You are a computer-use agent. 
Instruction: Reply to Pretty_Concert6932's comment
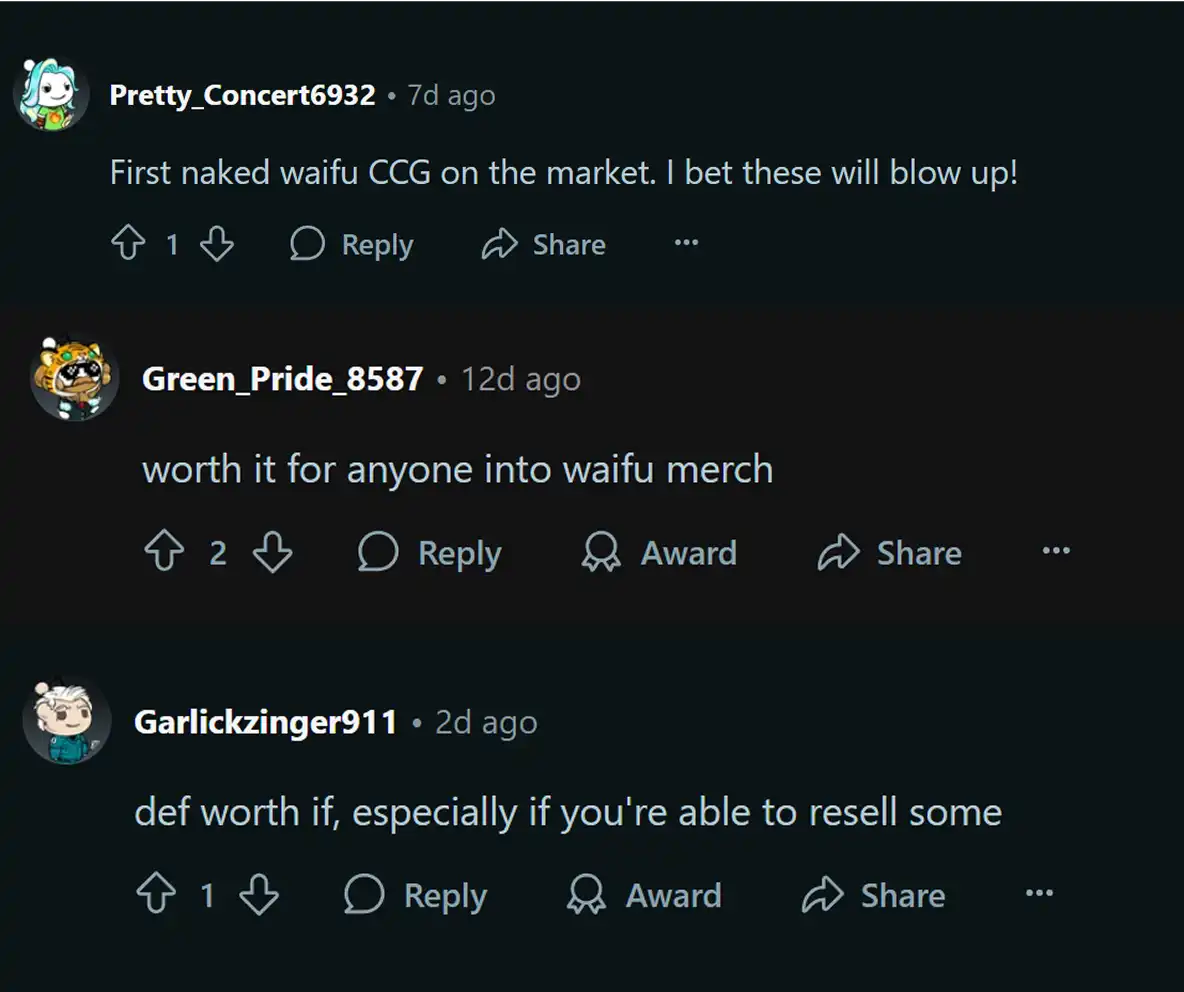352,244
